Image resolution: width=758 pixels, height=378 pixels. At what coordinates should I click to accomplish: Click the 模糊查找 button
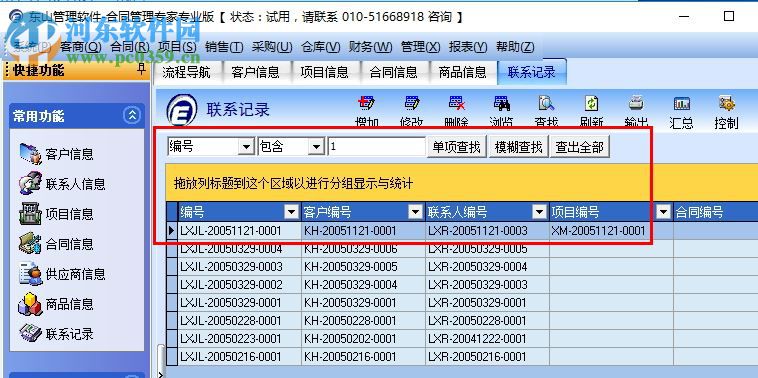519,146
